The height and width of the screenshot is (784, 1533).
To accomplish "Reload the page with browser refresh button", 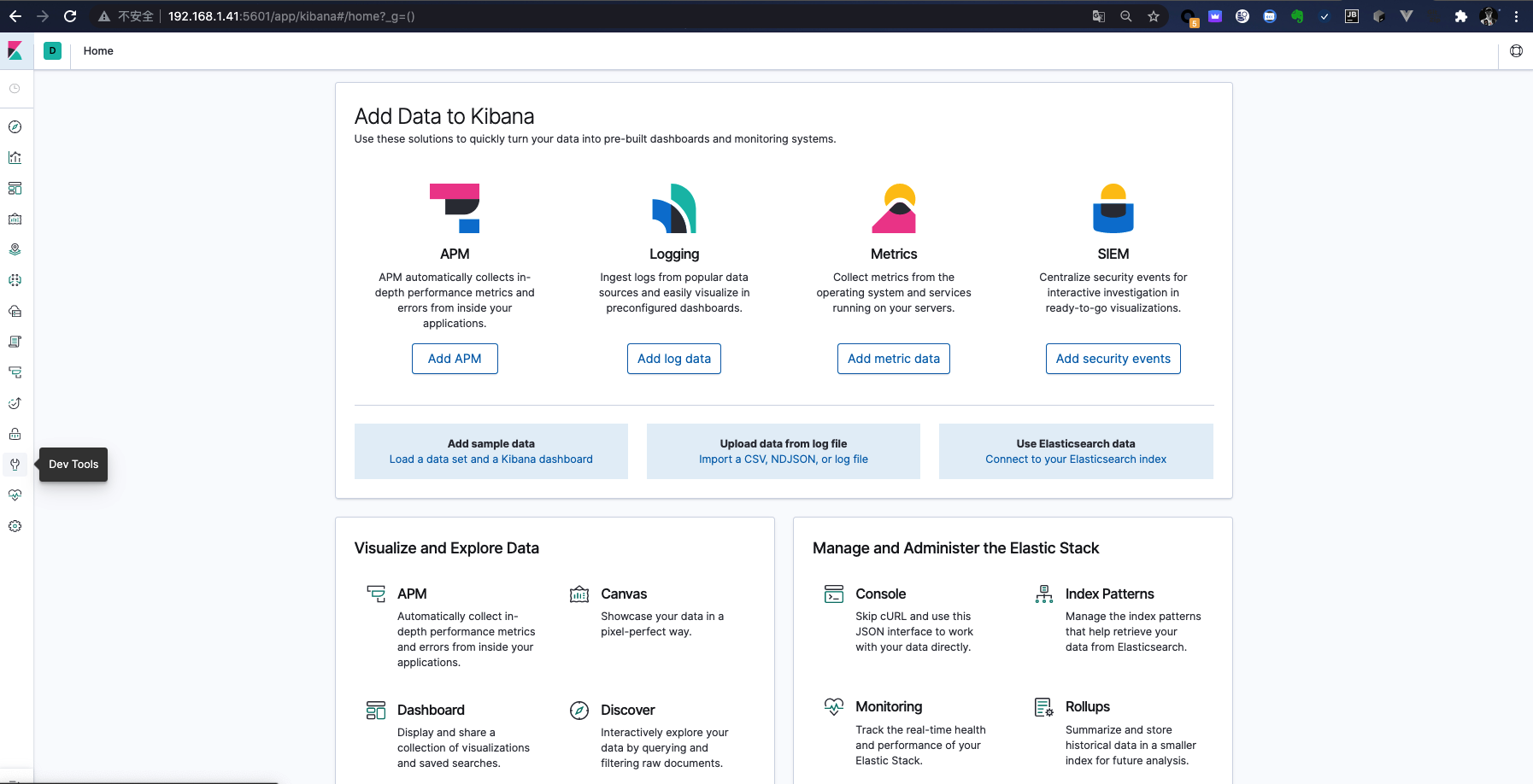I will 70,16.
